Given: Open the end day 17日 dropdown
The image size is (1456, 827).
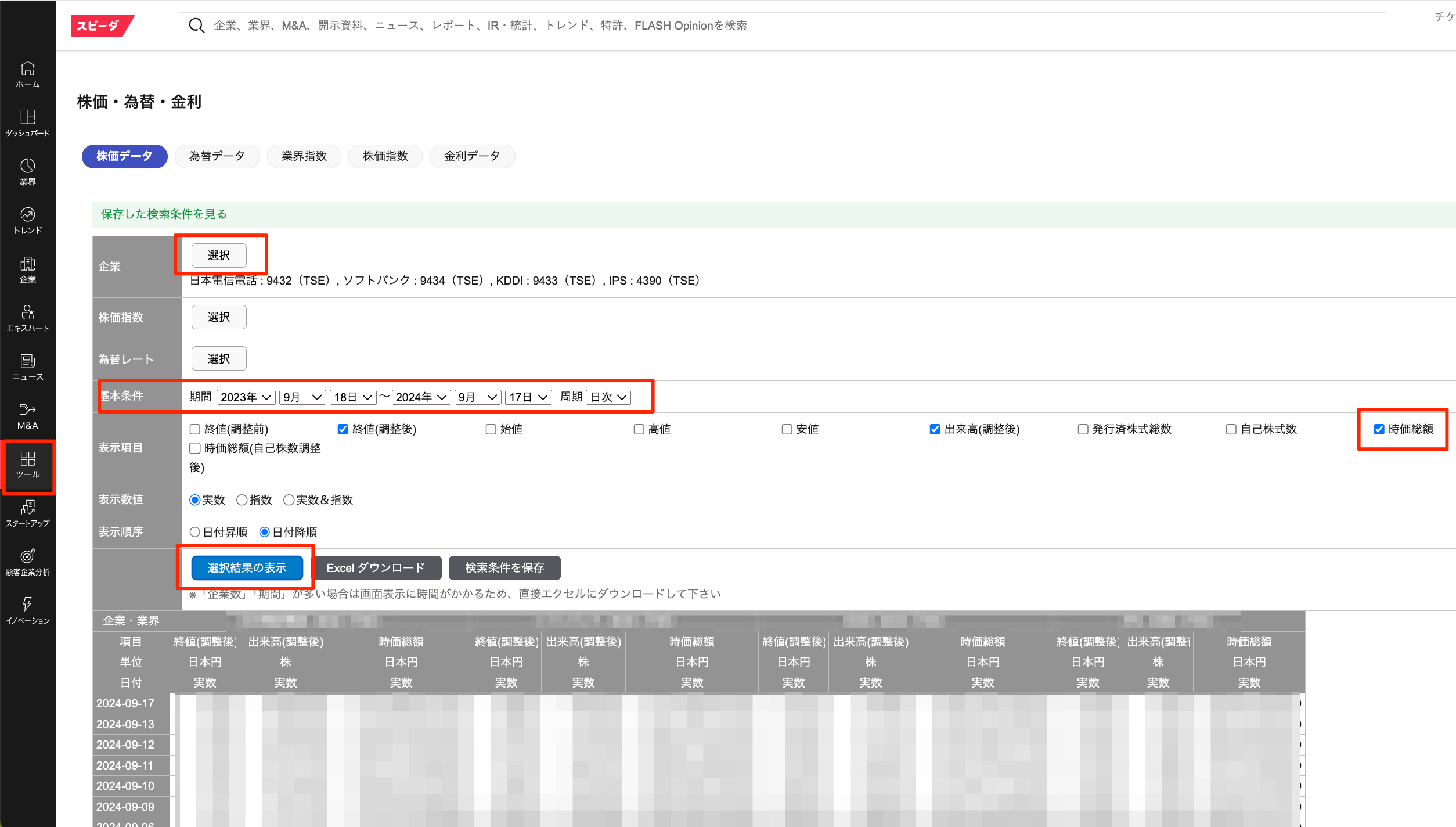Looking at the screenshot, I should pyautogui.click(x=528, y=397).
